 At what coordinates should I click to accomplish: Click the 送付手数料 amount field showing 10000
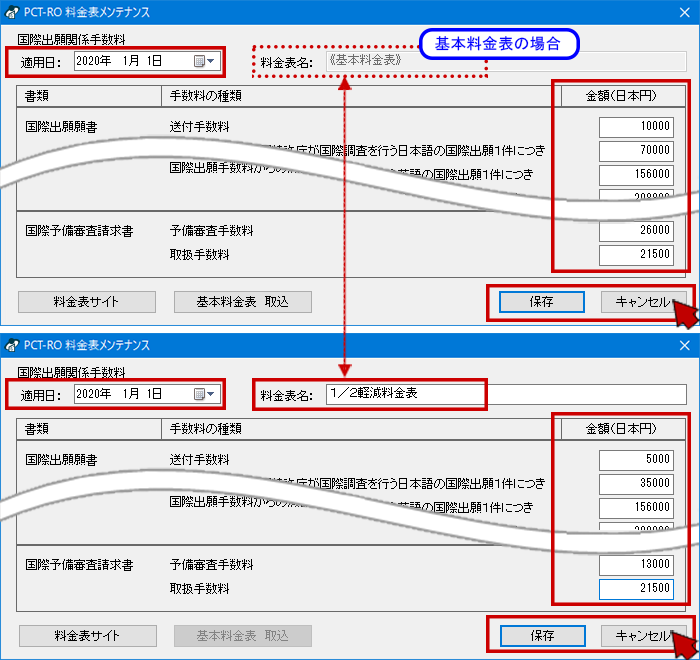point(637,127)
